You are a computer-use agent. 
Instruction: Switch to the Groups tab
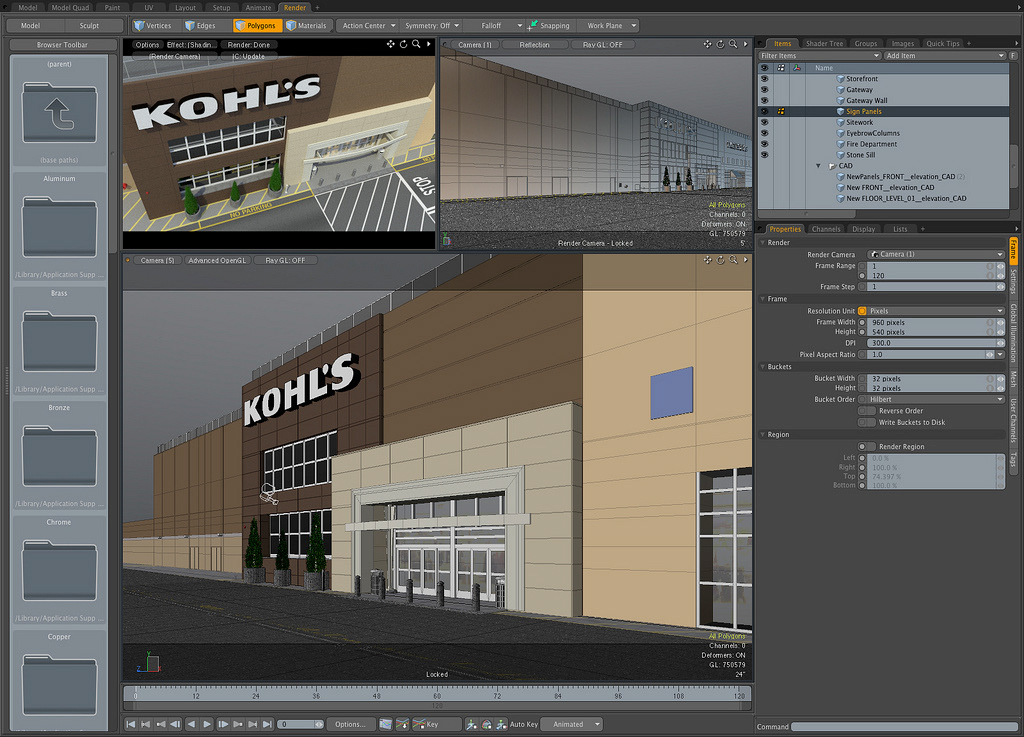(x=866, y=44)
